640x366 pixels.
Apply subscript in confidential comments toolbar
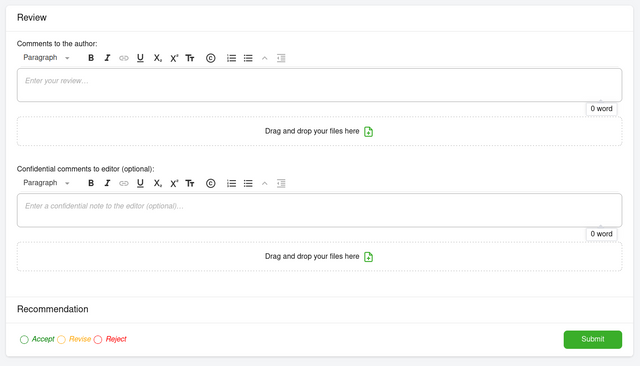pyautogui.click(x=158, y=183)
